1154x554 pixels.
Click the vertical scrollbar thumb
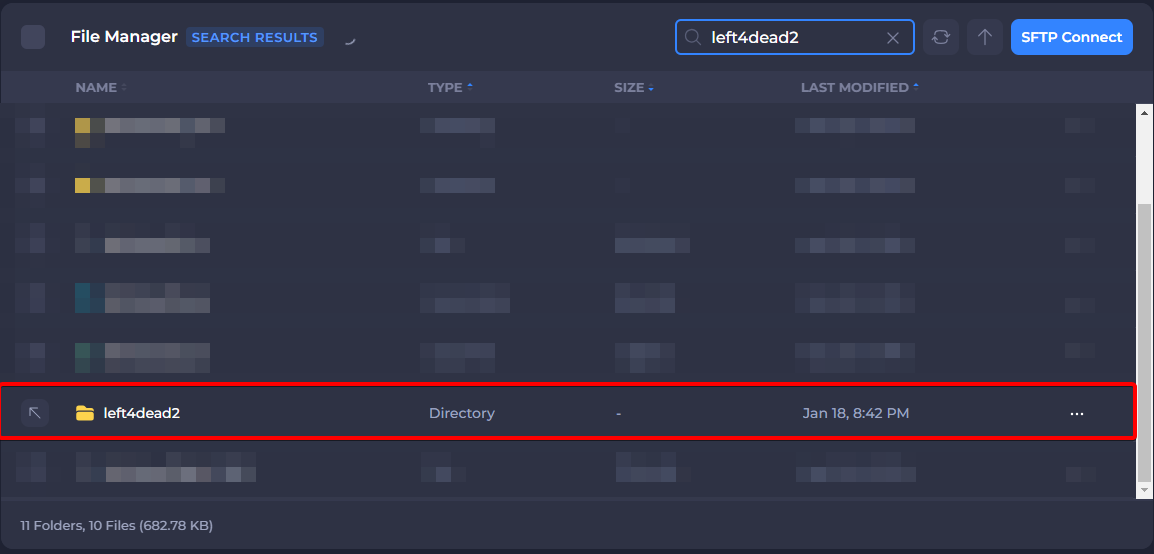(x=1145, y=340)
